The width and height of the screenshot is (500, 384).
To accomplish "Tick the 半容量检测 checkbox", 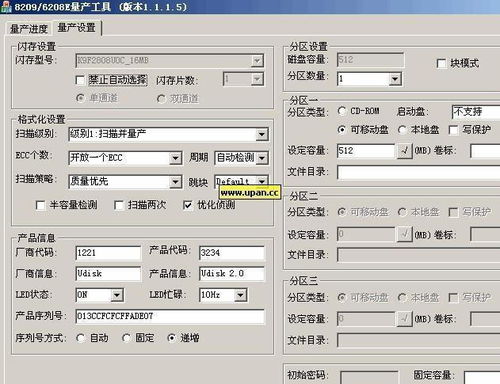I will click(40, 205).
